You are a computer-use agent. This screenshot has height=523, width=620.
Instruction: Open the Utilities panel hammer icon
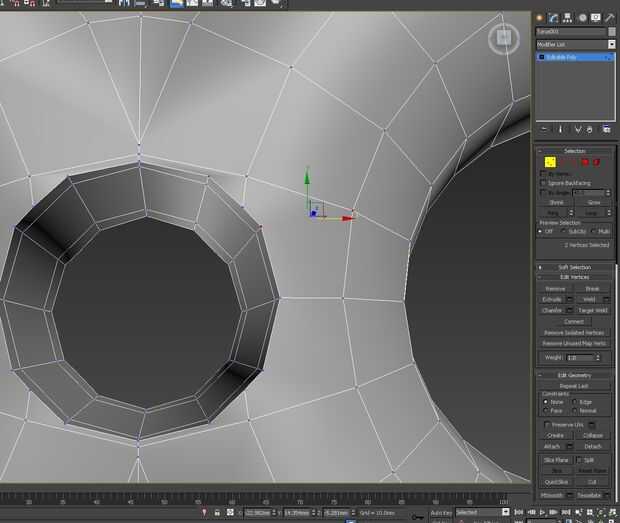[609, 17]
